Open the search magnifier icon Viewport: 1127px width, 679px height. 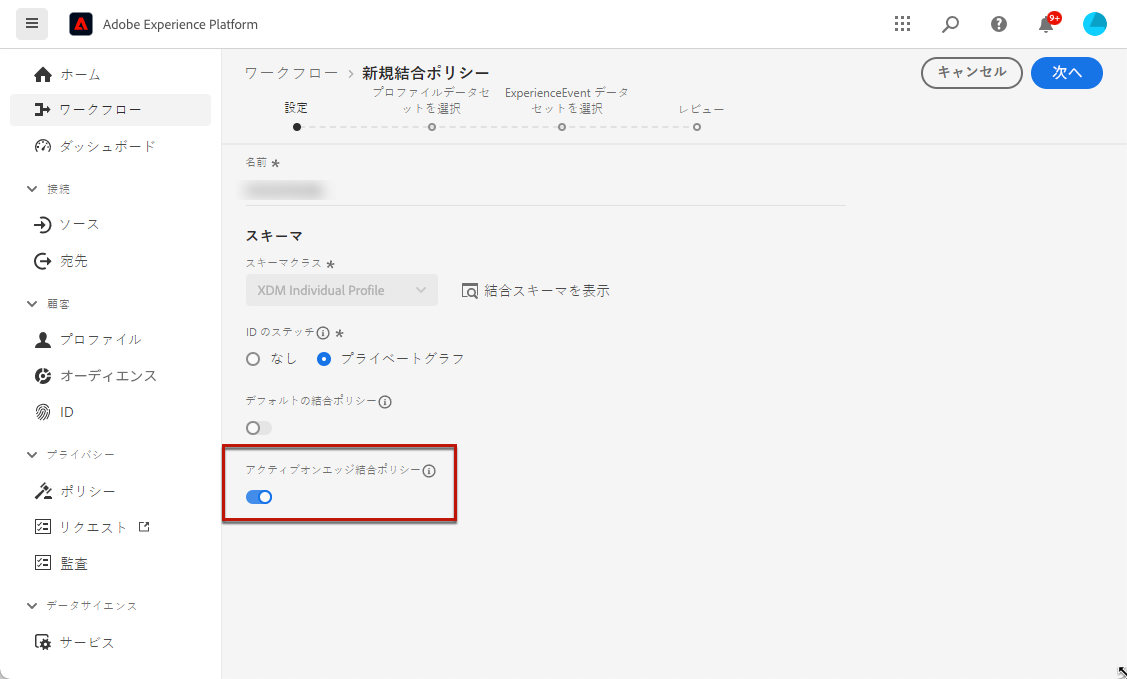[950, 24]
